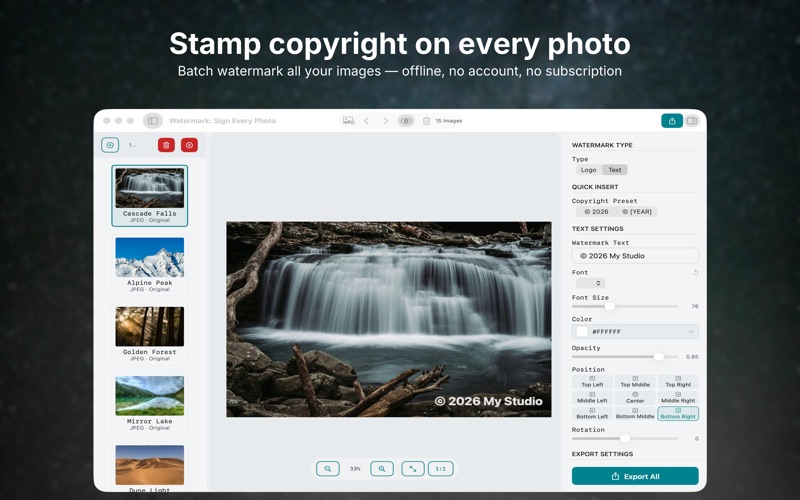Click the window title Watermark: Sign Every Photo

[x=222, y=121]
